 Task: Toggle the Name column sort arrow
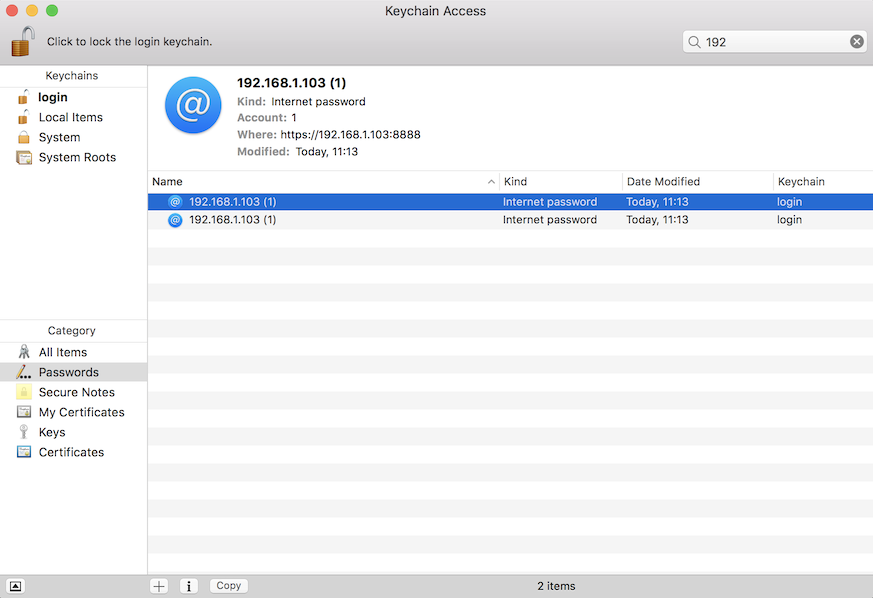491,182
